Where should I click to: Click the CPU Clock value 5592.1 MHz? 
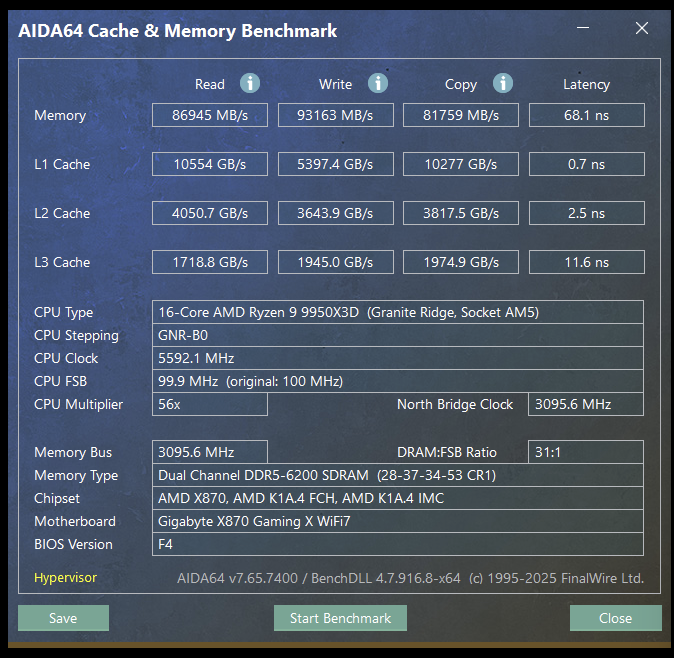(398, 358)
